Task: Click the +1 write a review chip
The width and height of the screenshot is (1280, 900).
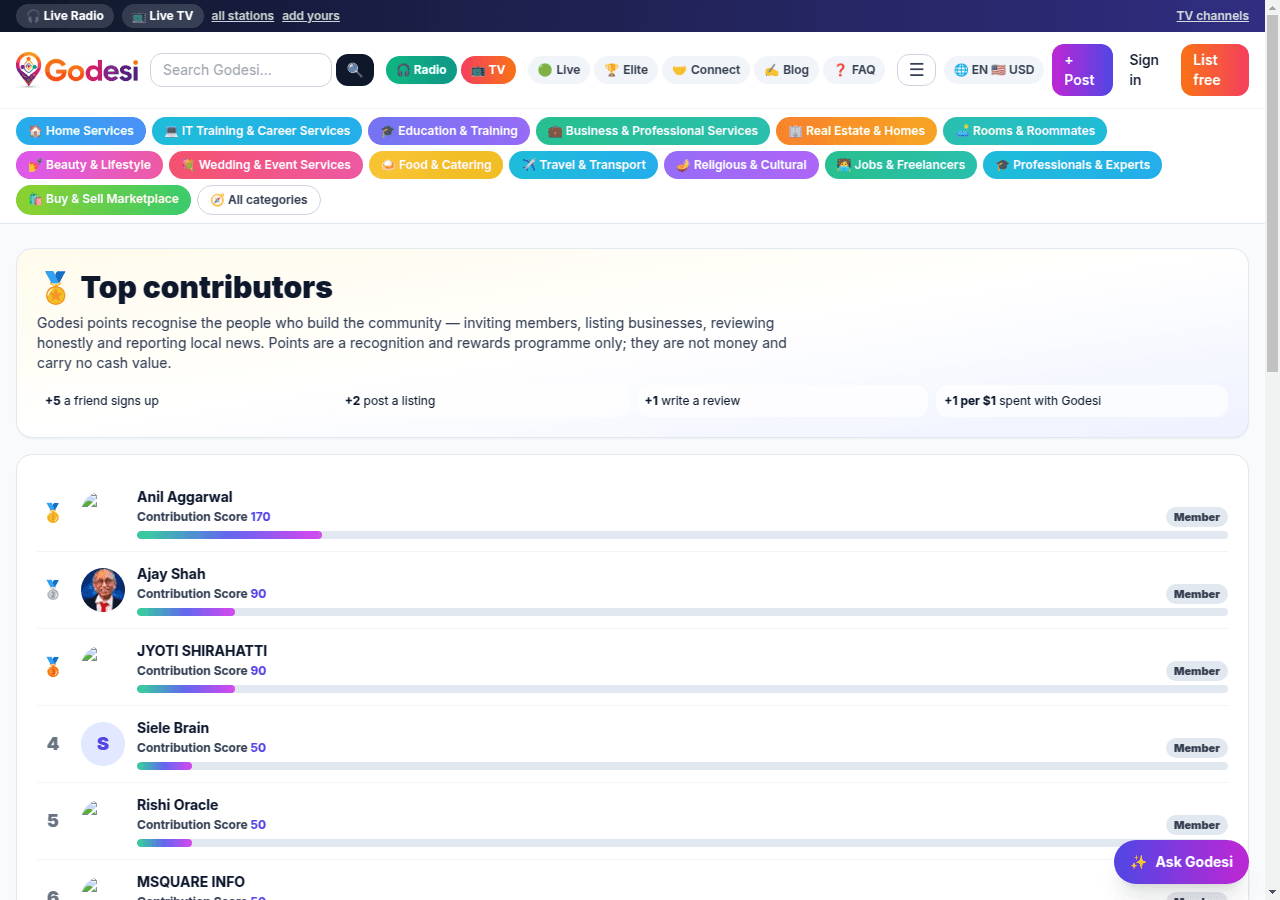Action: (x=782, y=401)
